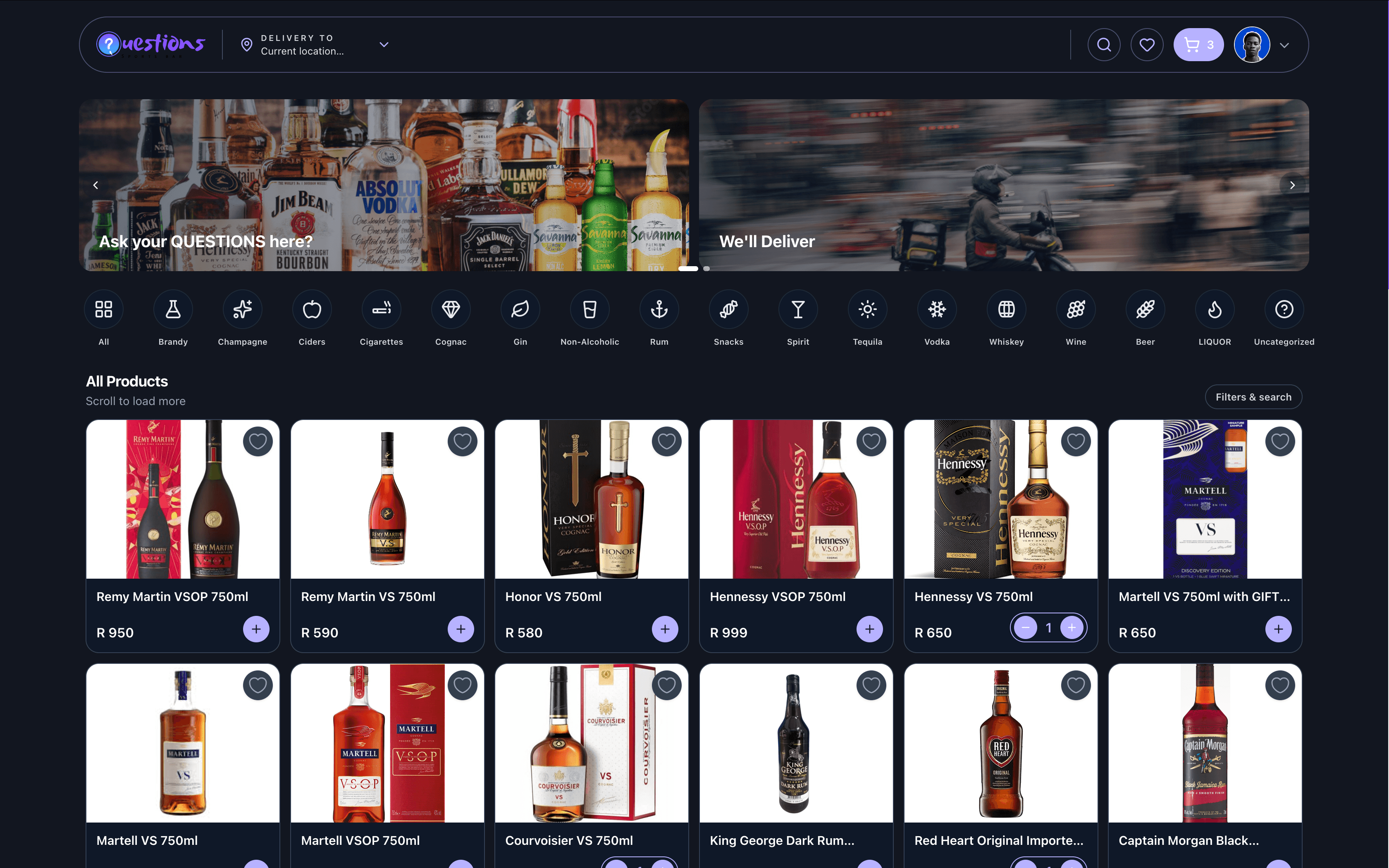Click the Questions logo
1389x868 pixels.
[x=151, y=45]
